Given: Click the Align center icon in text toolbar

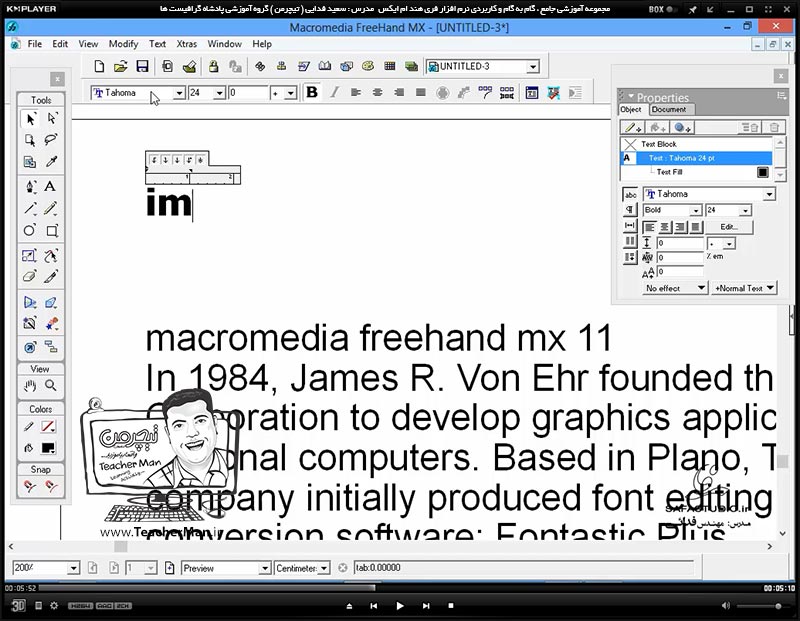Looking at the screenshot, I should [x=378, y=92].
